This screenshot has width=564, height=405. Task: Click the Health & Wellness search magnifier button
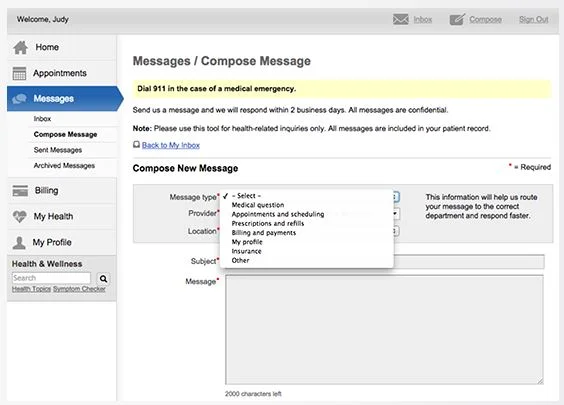pyautogui.click(x=103, y=278)
